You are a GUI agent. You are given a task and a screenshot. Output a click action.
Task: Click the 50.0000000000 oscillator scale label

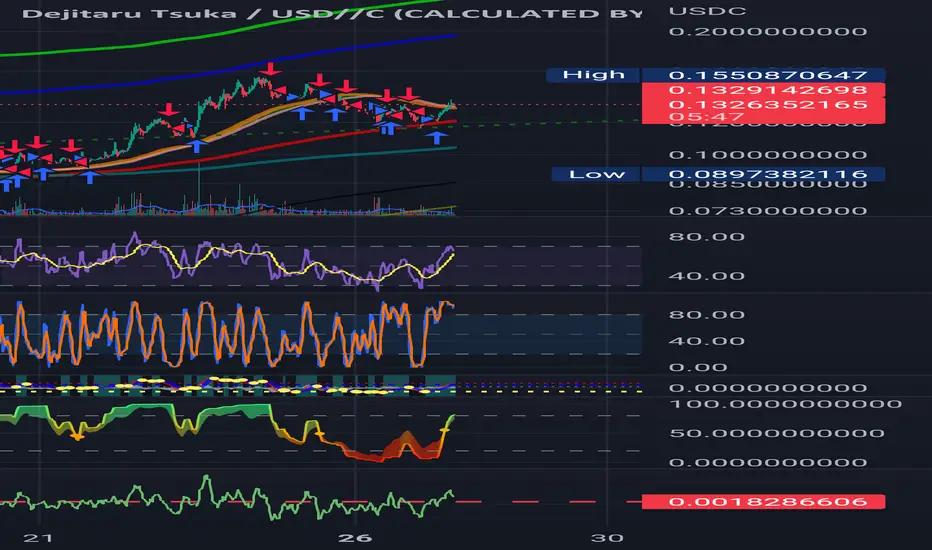point(777,433)
